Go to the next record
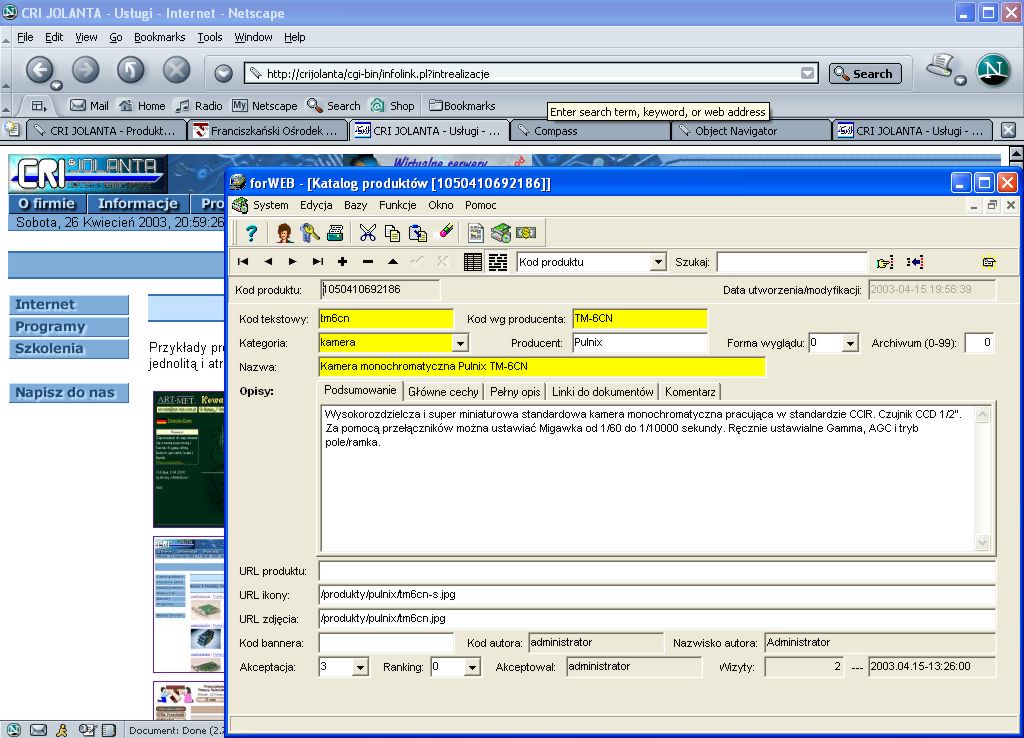Viewport: 1024px width, 738px height. click(x=293, y=262)
